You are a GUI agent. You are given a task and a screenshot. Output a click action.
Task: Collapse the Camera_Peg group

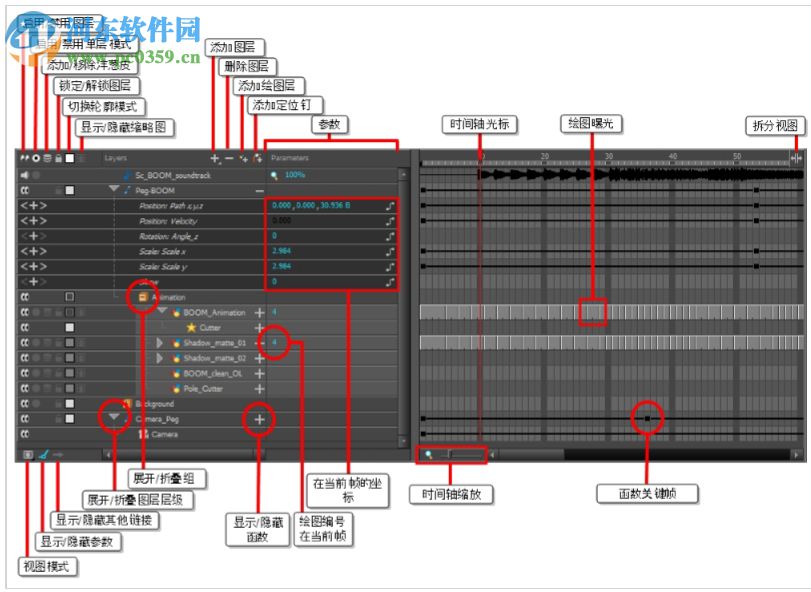tap(114, 417)
